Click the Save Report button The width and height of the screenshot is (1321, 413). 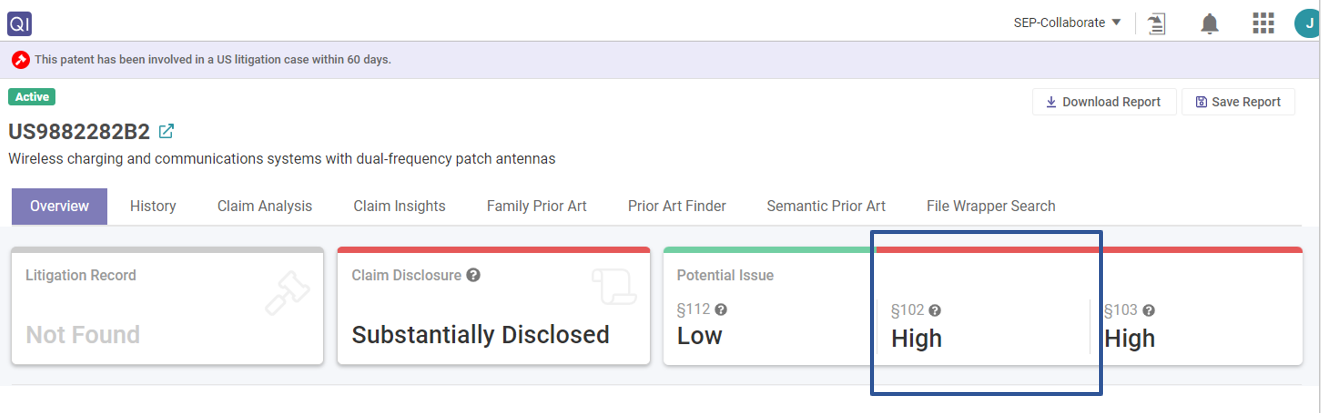(x=1237, y=102)
